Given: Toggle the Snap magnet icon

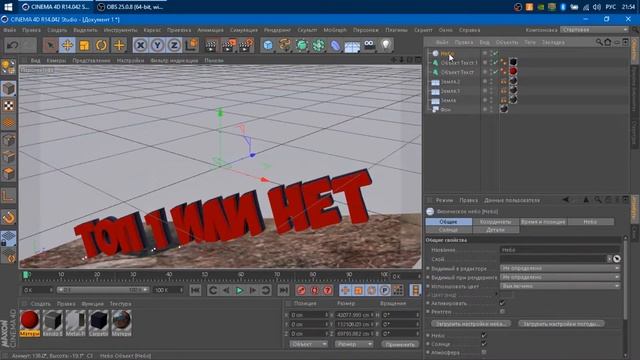Looking at the screenshot, I should (x=8, y=218).
